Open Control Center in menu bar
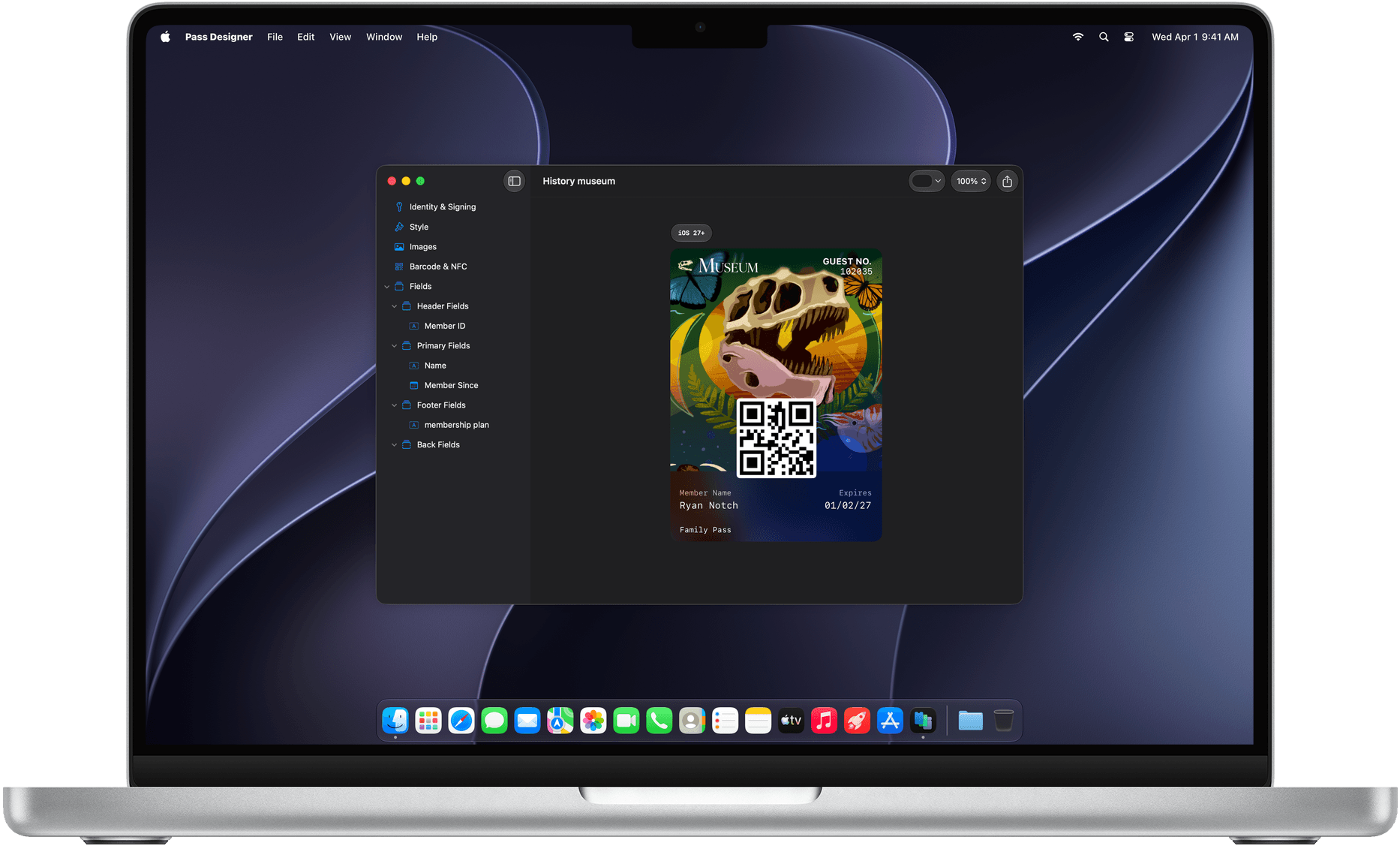Image resolution: width=1400 pixels, height=846 pixels. pyautogui.click(x=1128, y=37)
